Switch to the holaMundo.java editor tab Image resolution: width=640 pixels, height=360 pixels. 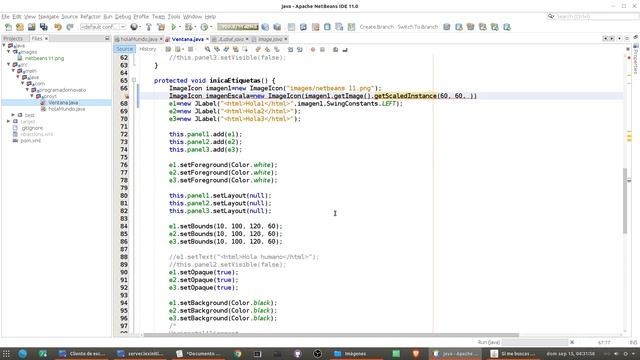139,39
